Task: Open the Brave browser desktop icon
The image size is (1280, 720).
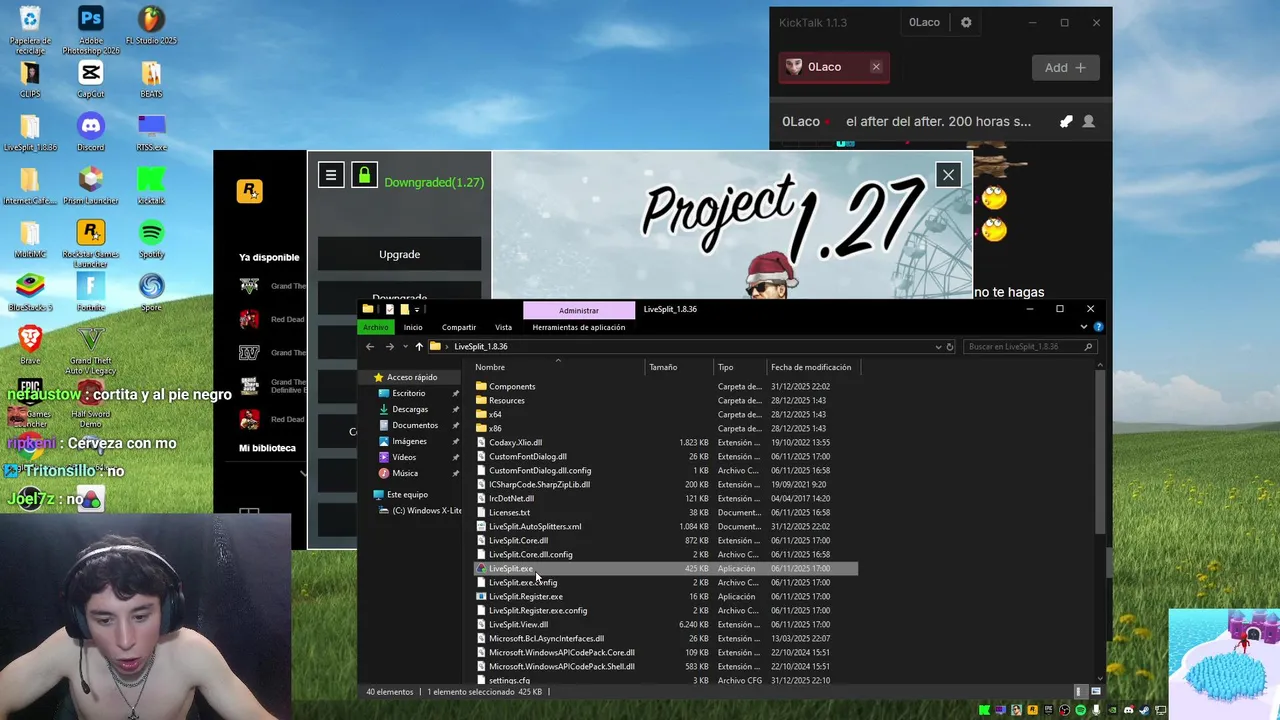Action: tap(30, 345)
